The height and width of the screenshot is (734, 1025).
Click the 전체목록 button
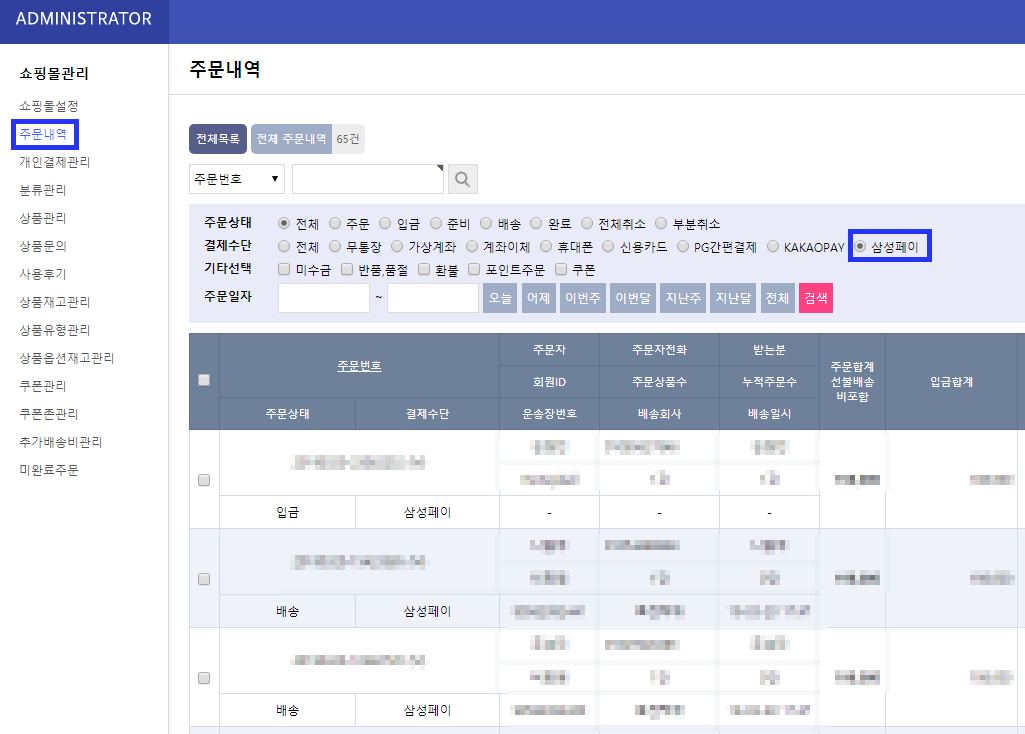[218, 139]
